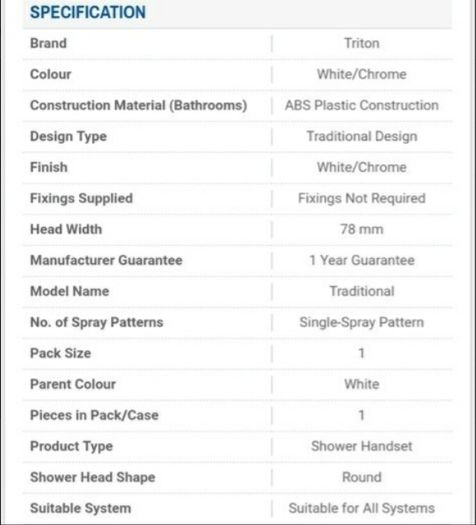Click the Parent Colour White value

click(x=362, y=384)
